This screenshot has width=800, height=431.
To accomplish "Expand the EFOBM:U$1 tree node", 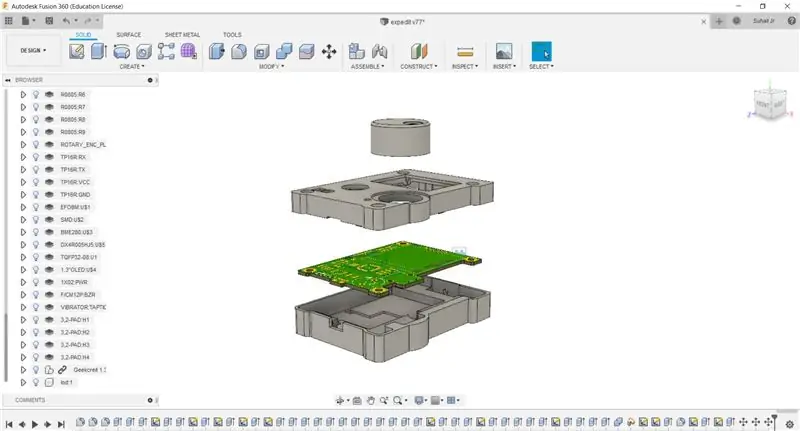I will pyautogui.click(x=23, y=207).
